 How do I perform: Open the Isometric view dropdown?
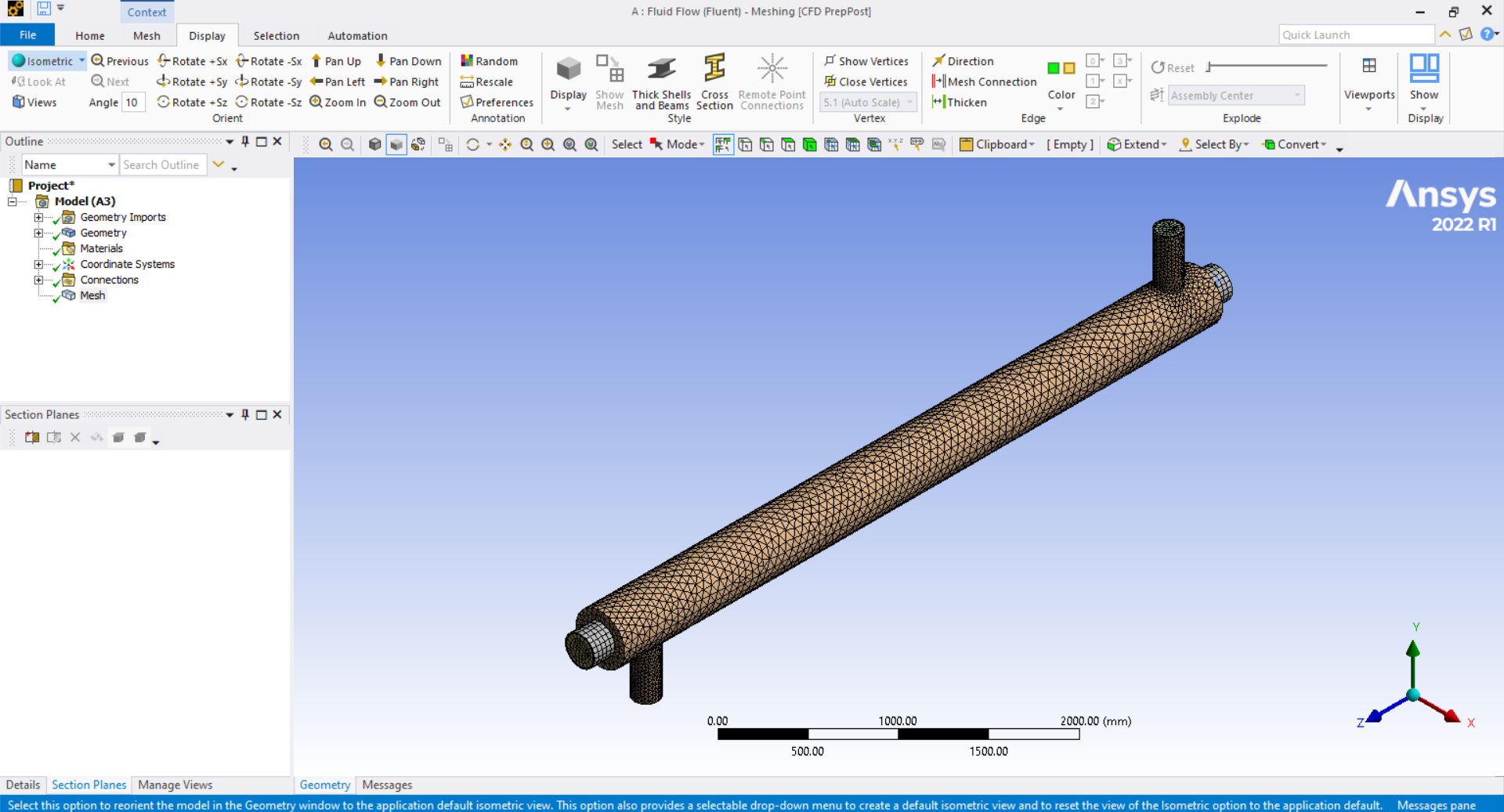81,60
